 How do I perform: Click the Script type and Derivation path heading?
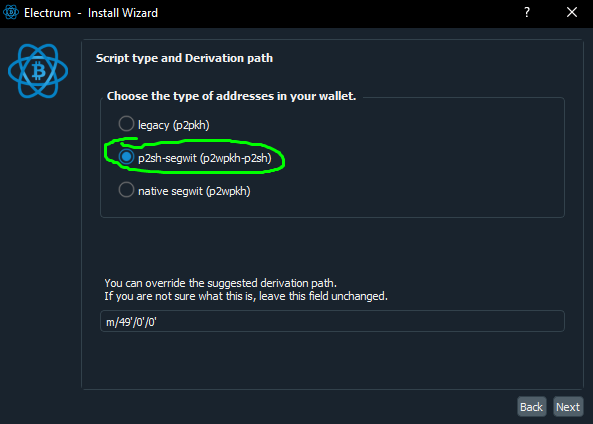pyautogui.click(x=184, y=58)
